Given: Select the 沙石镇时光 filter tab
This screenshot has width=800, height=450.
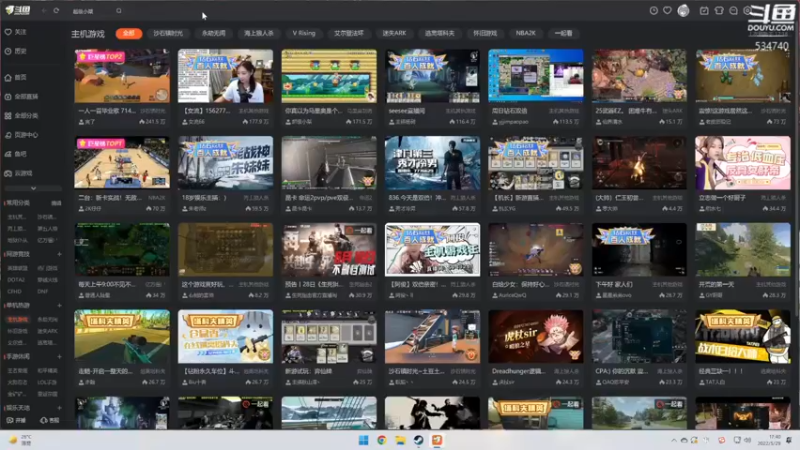Looking at the screenshot, I should point(168,33).
